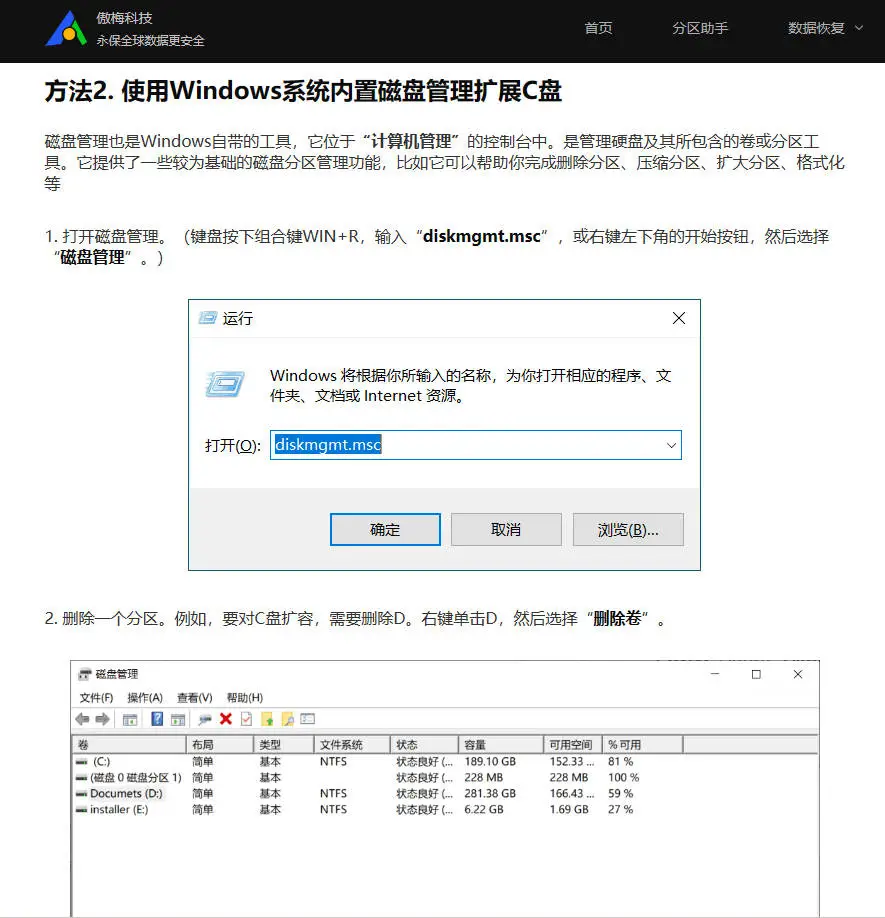Toggle the console tree visibility icon
This screenshot has height=918, width=885.
[x=131, y=718]
